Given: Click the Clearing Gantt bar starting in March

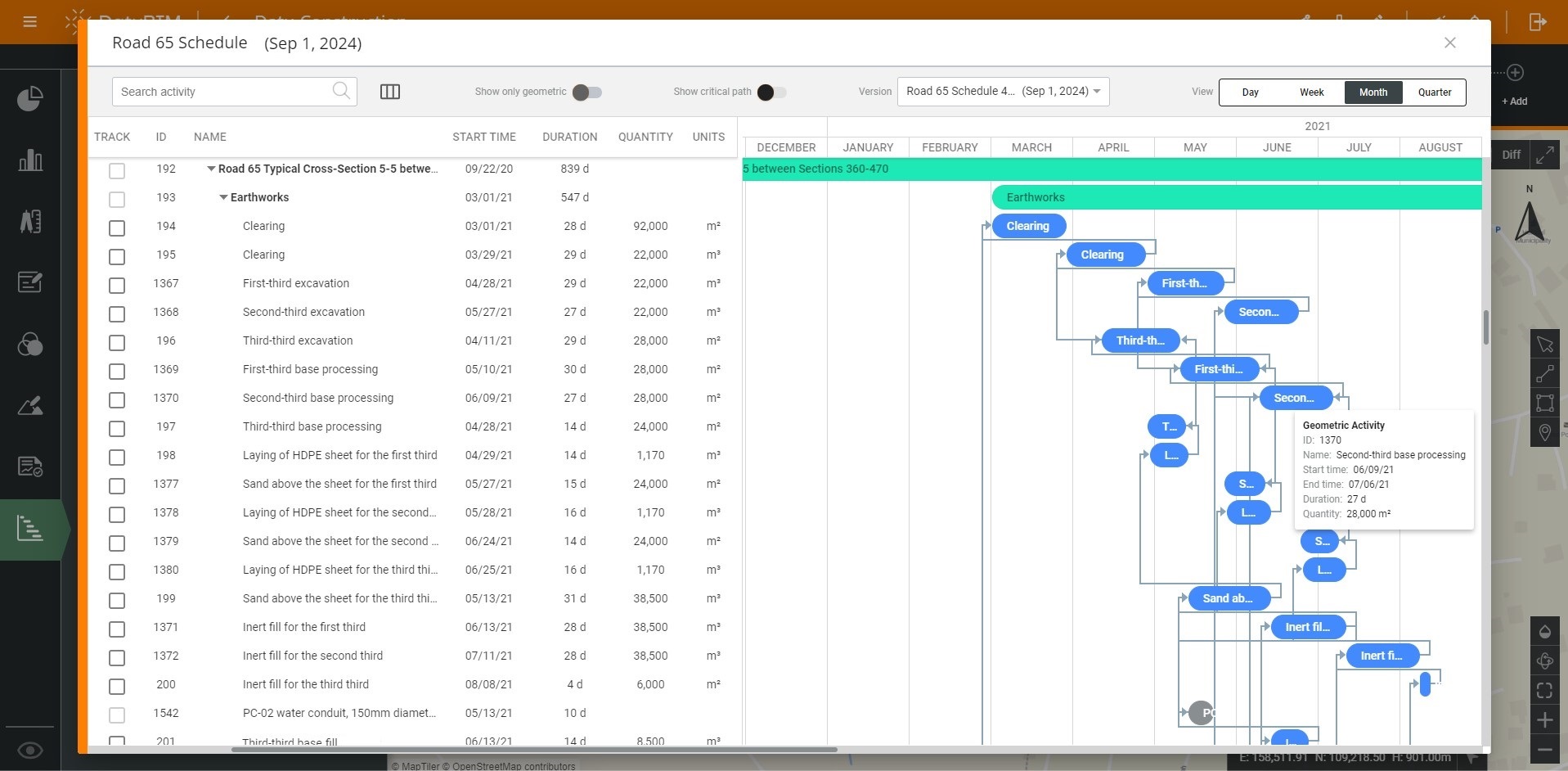Looking at the screenshot, I should point(1029,226).
